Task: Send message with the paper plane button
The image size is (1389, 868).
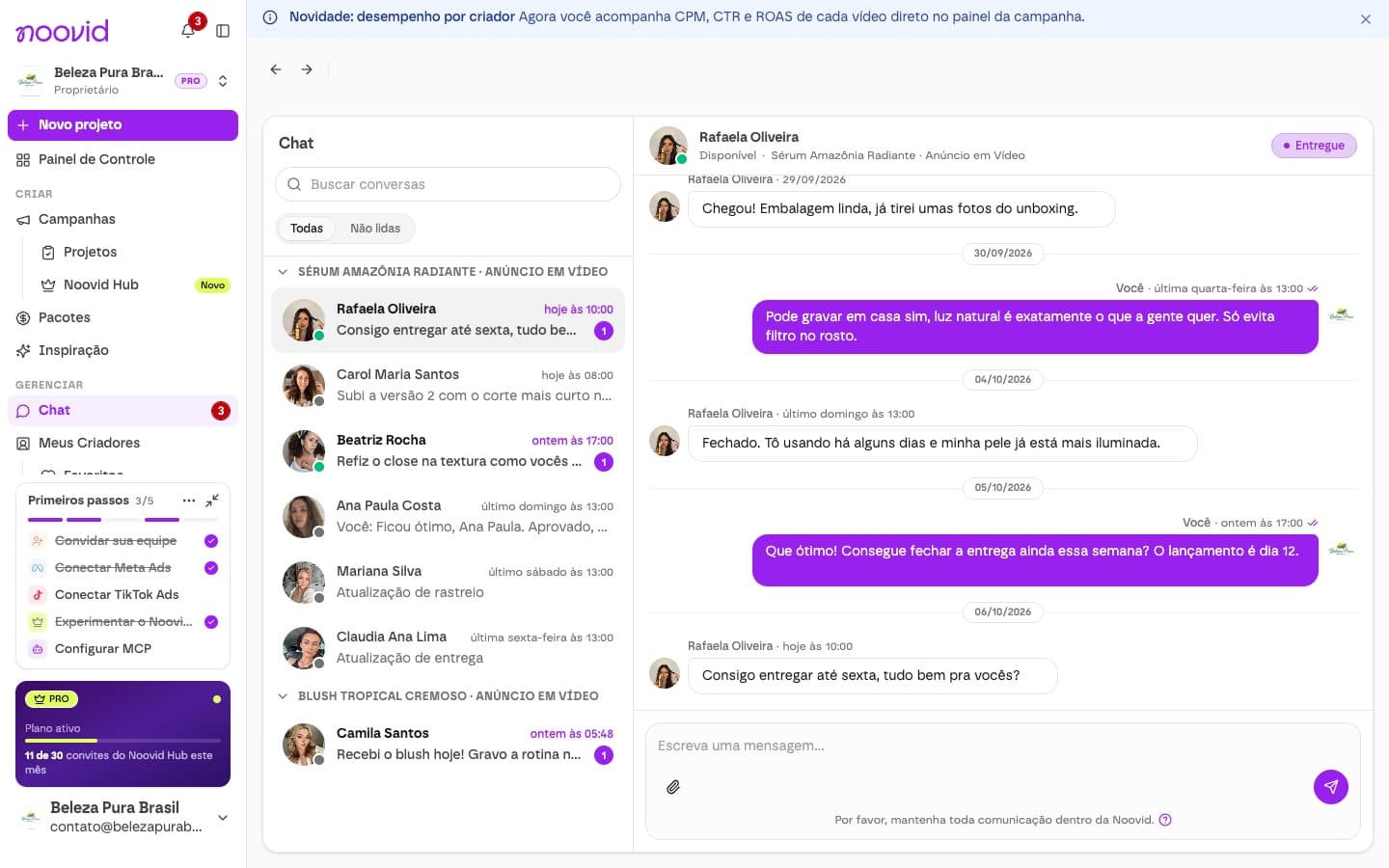Action: tap(1331, 787)
